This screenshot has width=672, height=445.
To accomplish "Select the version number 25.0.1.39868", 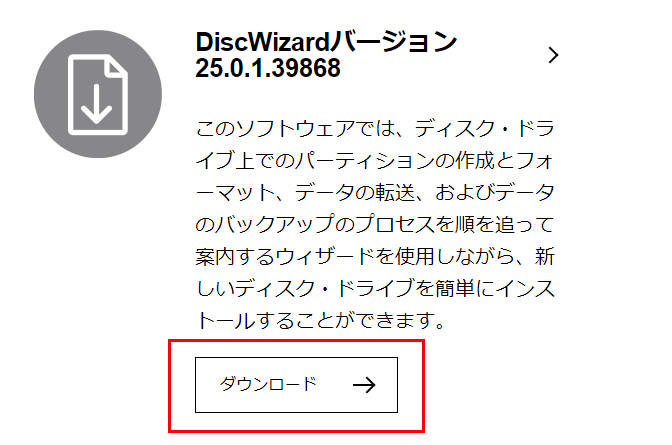I will tap(268, 68).
